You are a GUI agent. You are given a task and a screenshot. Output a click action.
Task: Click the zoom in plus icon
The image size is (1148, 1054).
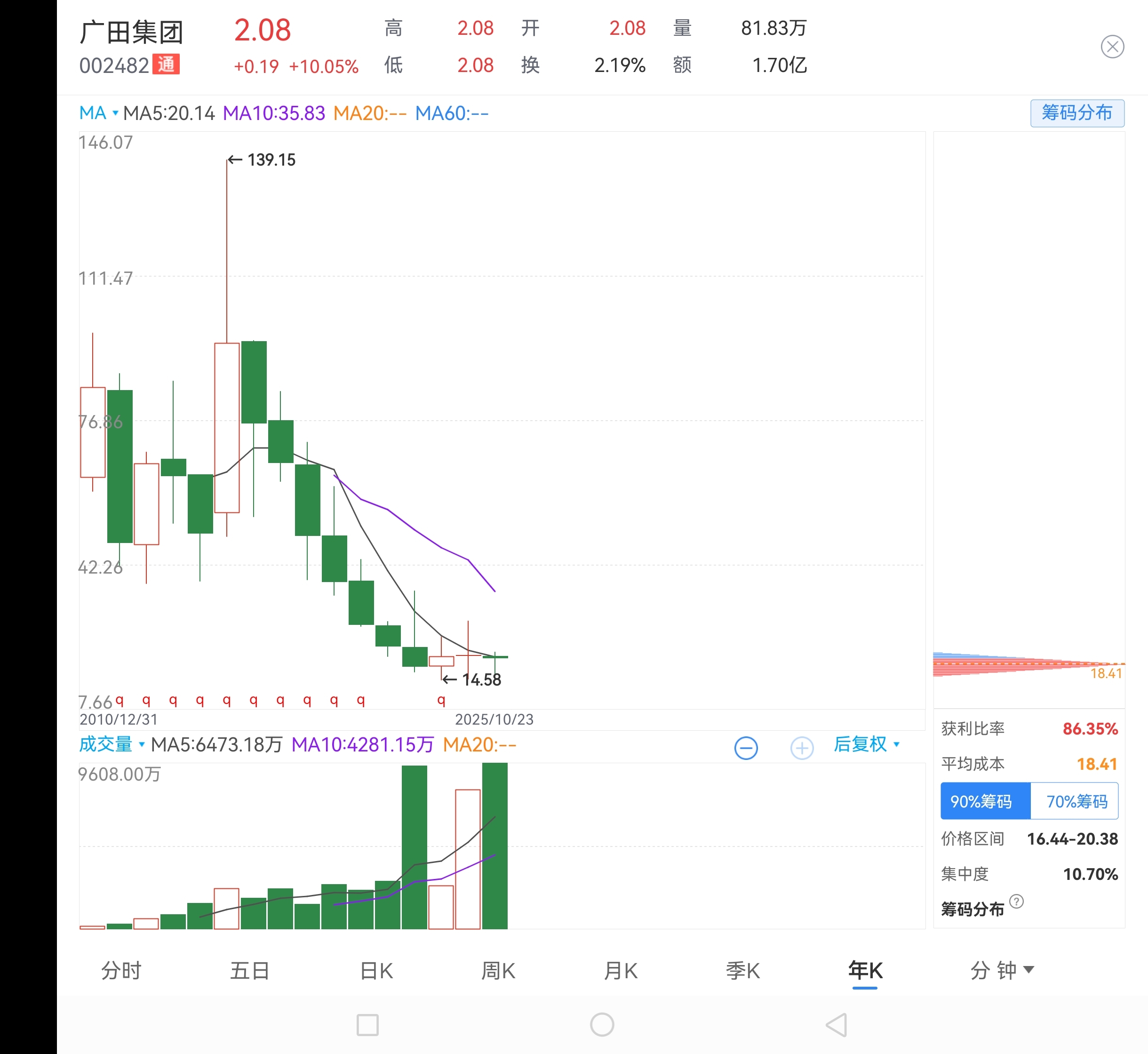801,748
